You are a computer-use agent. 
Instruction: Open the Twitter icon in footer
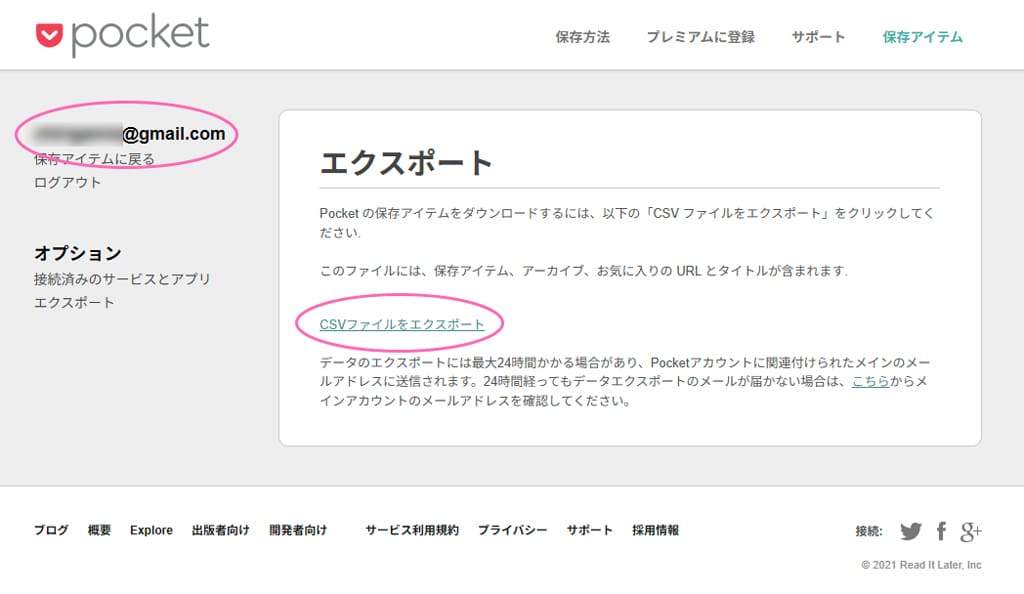911,531
